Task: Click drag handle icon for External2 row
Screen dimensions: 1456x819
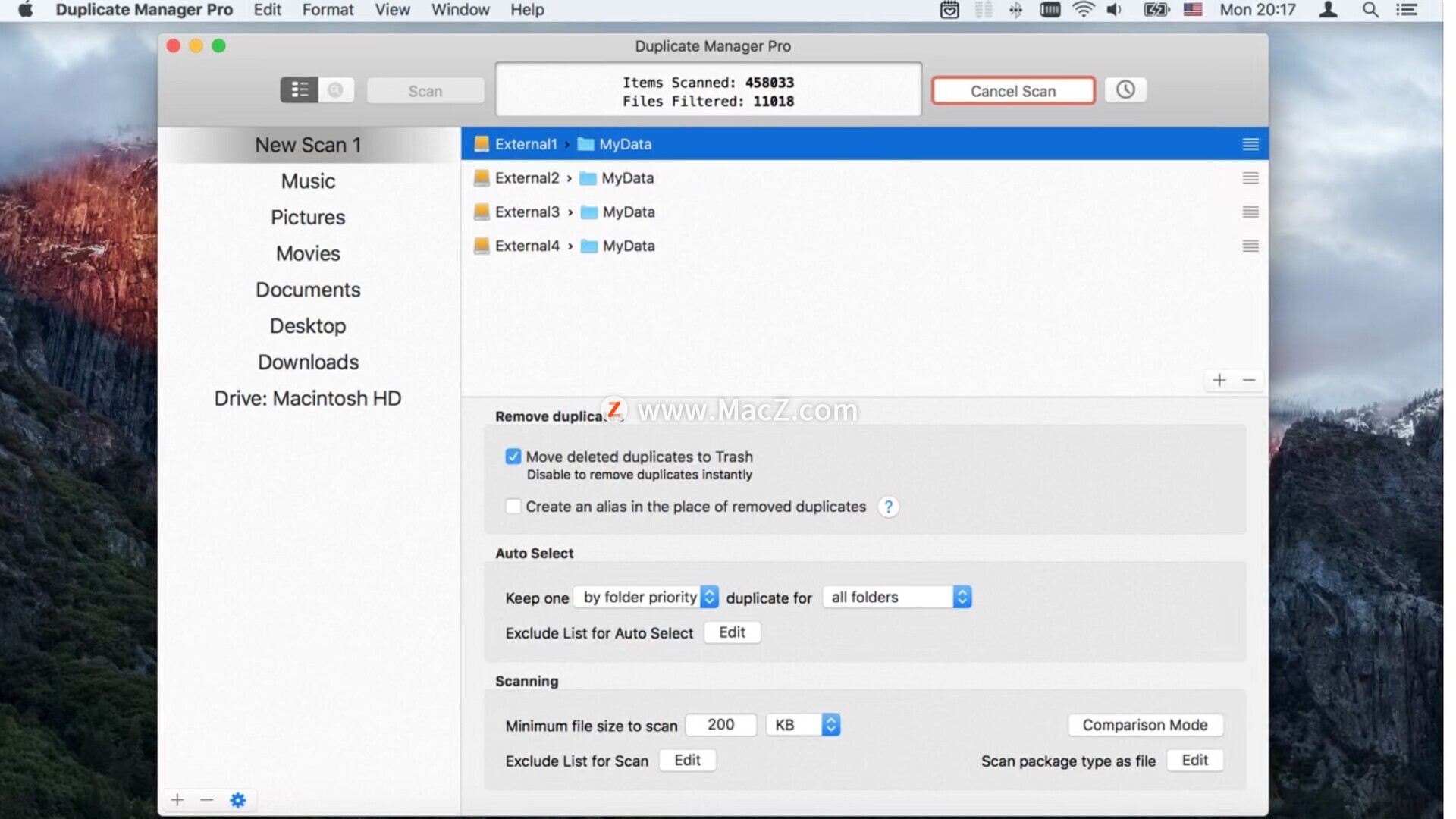Action: [1250, 178]
